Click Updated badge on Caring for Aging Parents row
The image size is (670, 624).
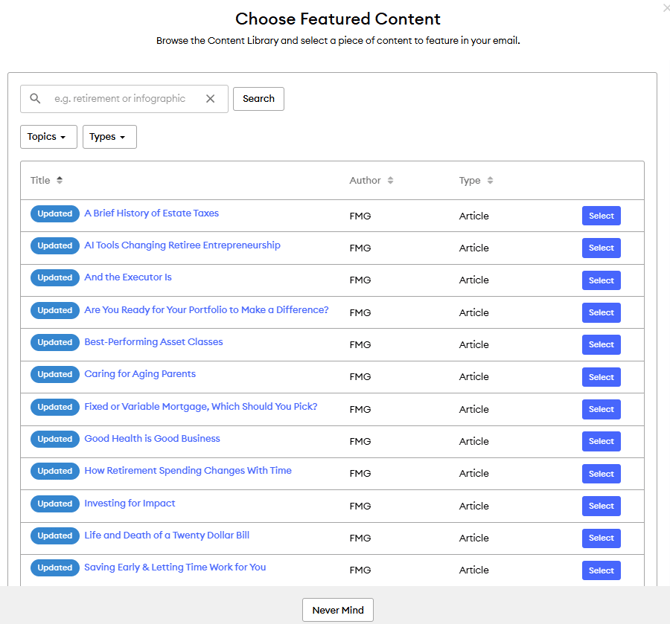pos(55,374)
